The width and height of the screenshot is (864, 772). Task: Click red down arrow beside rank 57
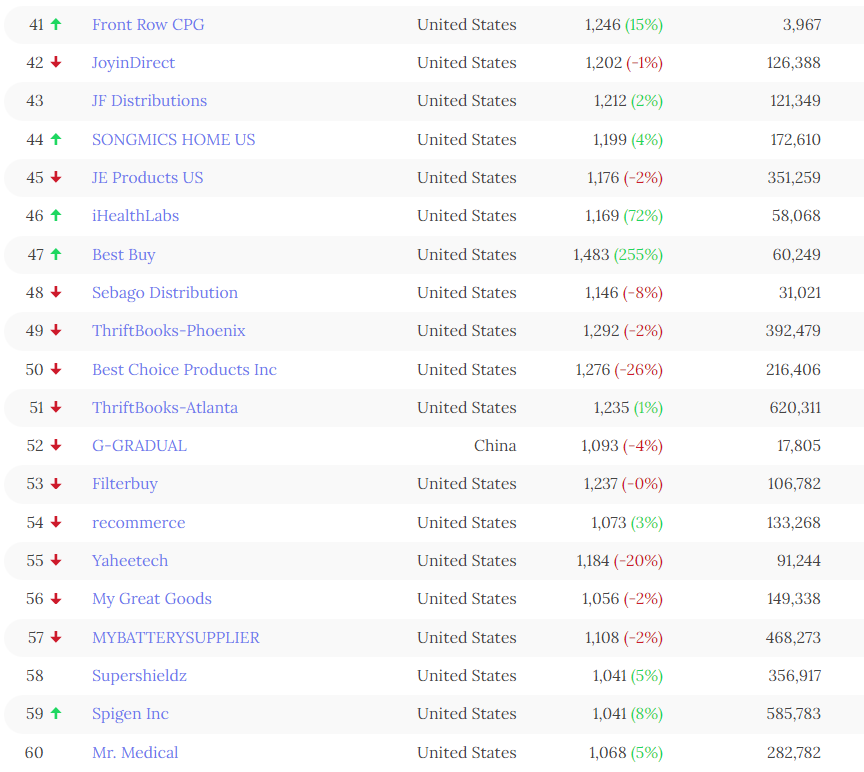coord(56,637)
